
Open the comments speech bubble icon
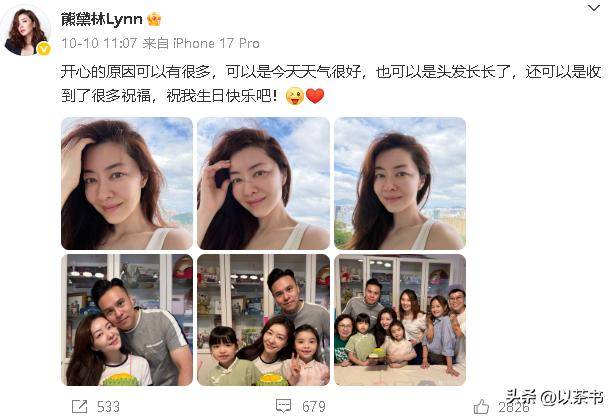click(283, 406)
